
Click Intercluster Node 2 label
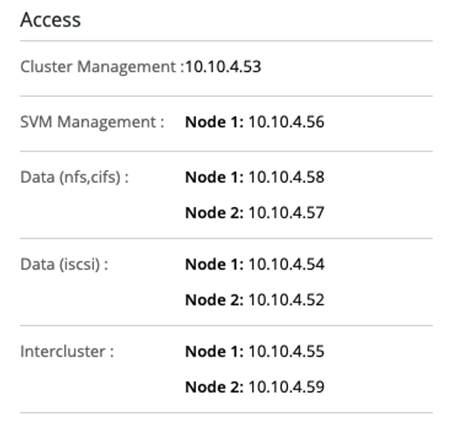click(214, 387)
